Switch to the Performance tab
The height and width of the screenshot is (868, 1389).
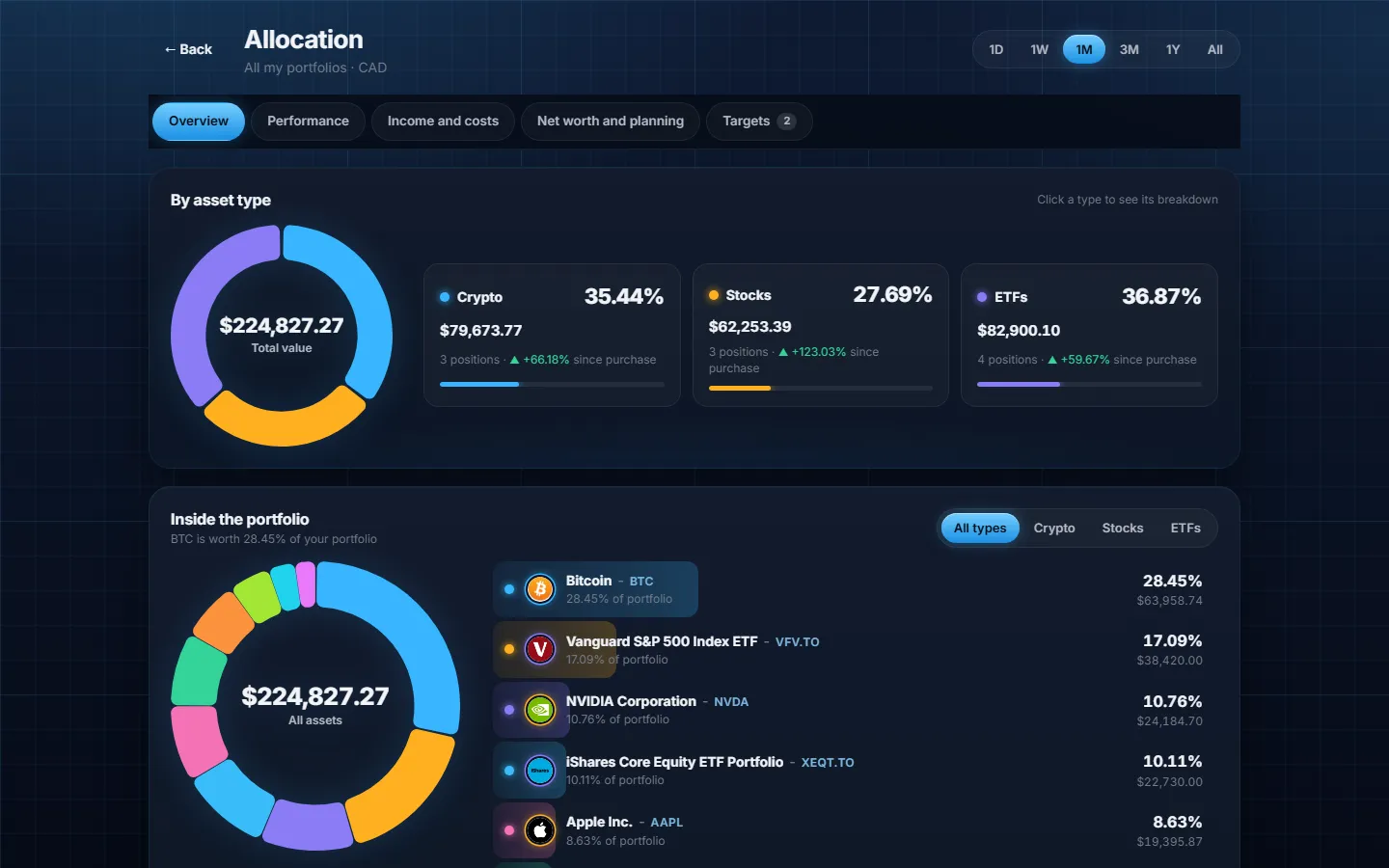tap(308, 122)
